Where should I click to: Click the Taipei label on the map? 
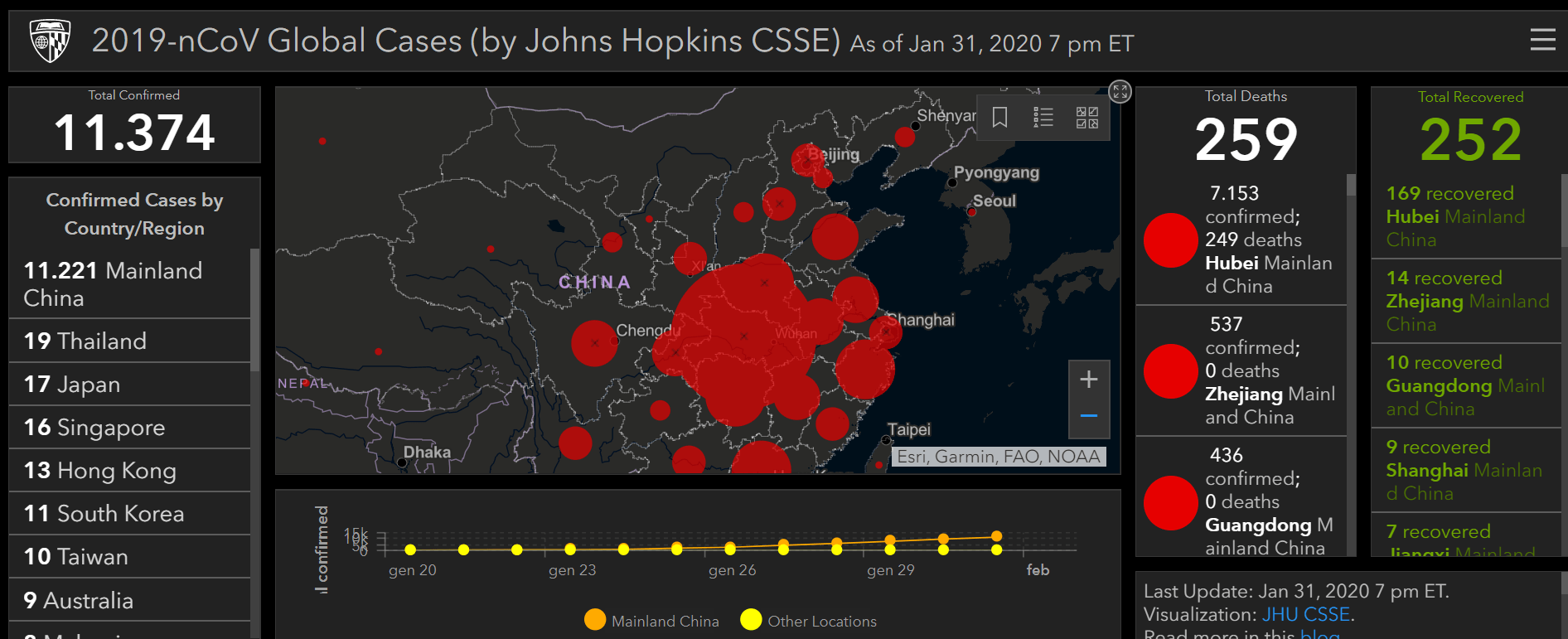coord(909,429)
